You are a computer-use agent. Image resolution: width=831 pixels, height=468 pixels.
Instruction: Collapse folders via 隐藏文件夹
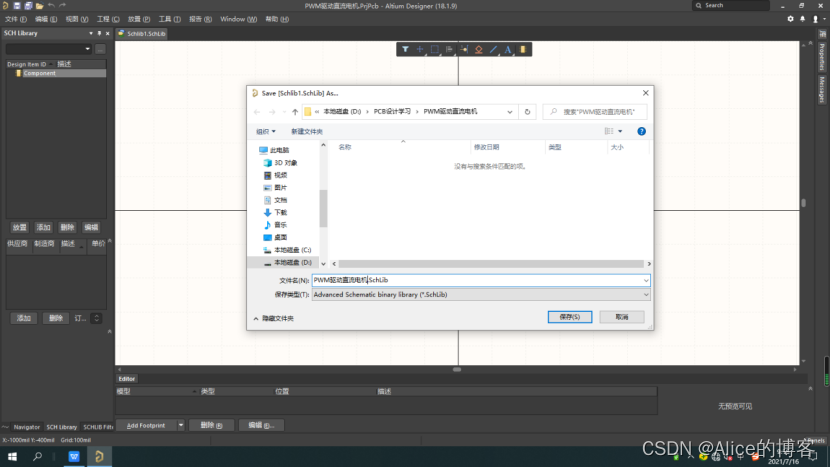[273, 319]
